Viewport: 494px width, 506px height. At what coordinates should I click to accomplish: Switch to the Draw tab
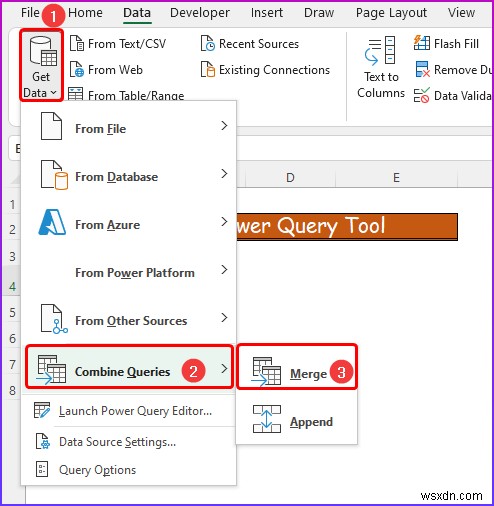click(x=319, y=13)
